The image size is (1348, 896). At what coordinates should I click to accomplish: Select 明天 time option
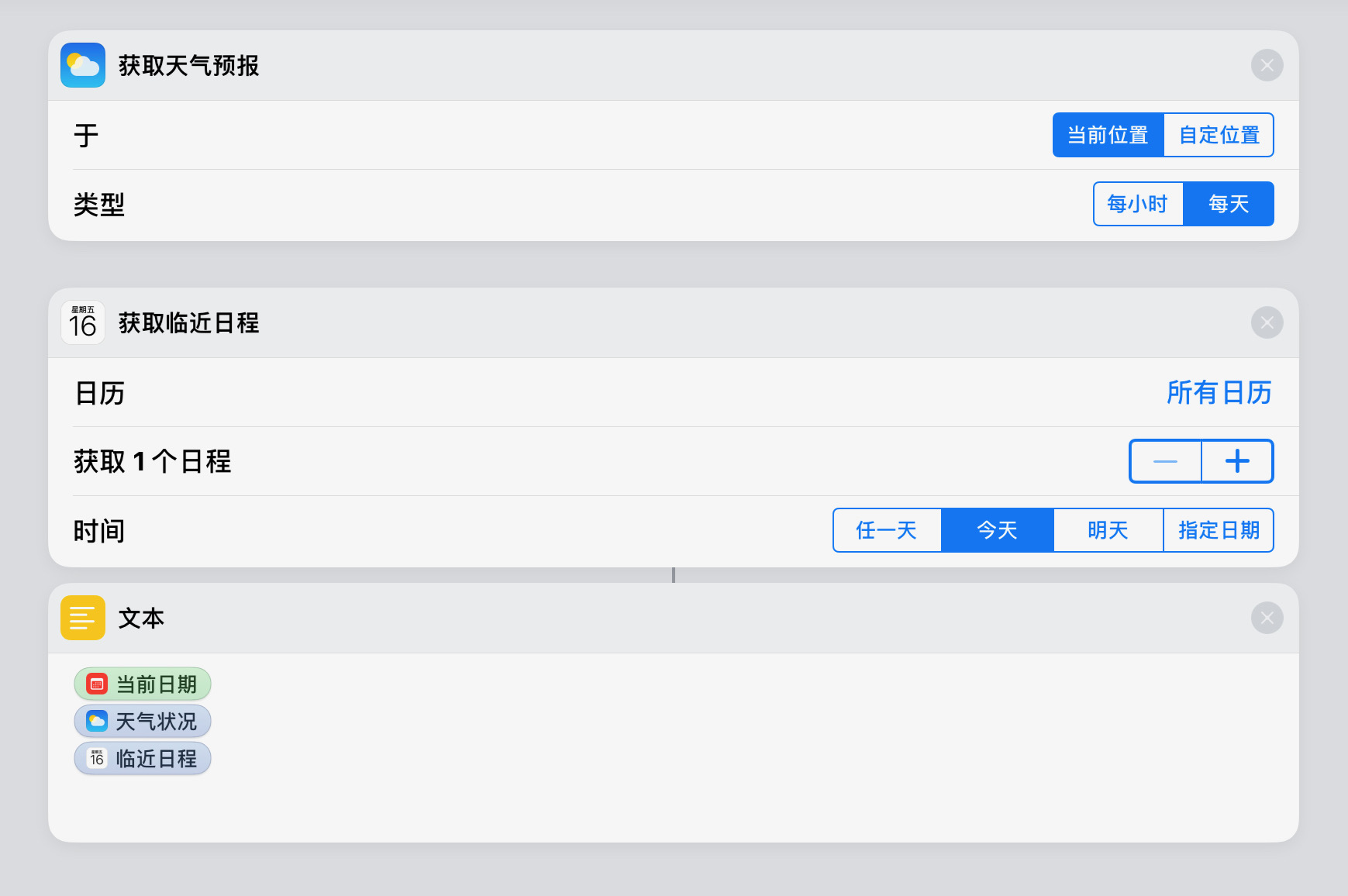pos(1108,530)
